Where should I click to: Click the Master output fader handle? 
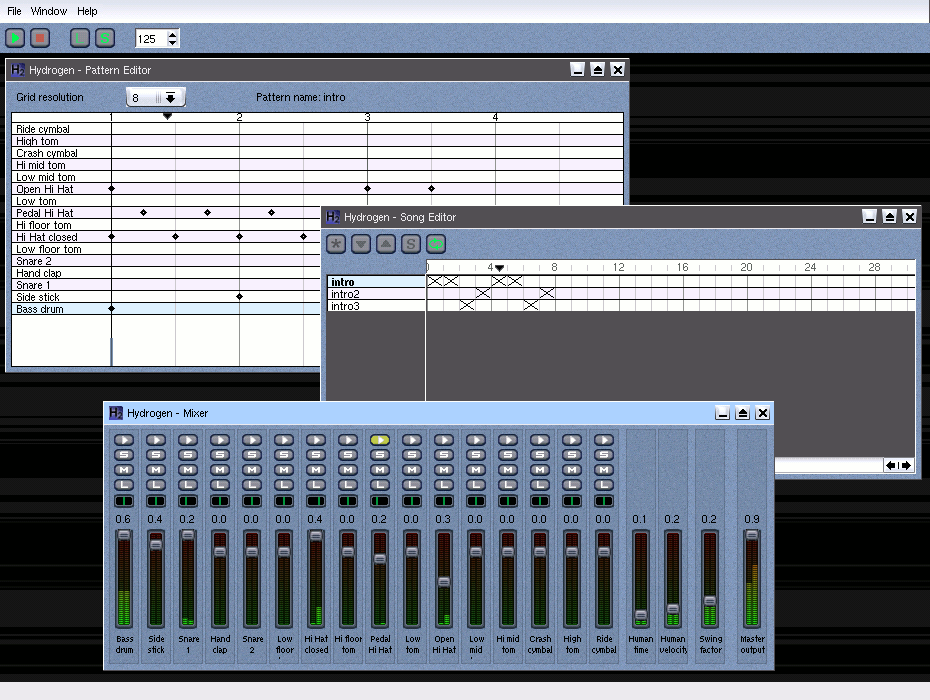752,535
